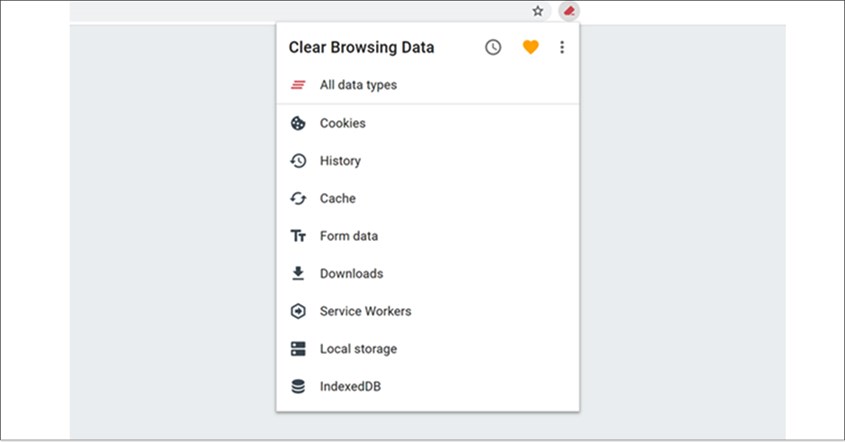Image resolution: width=845 pixels, height=442 pixels.
Task: Click the Cookies icon
Action: (x=298, y=123)
